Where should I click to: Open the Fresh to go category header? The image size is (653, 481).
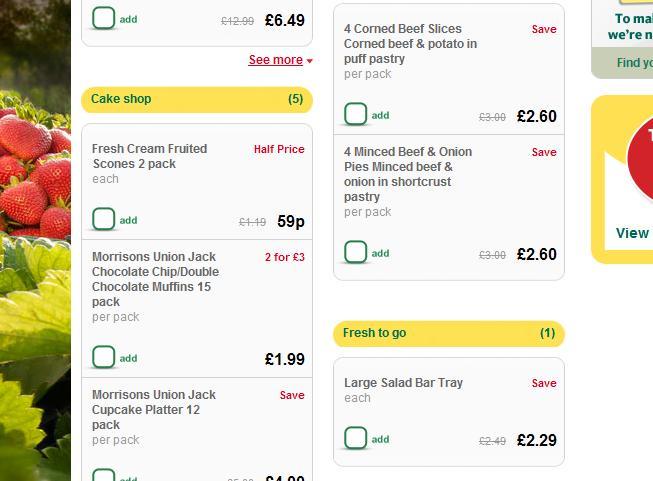[x=449, y=334]
